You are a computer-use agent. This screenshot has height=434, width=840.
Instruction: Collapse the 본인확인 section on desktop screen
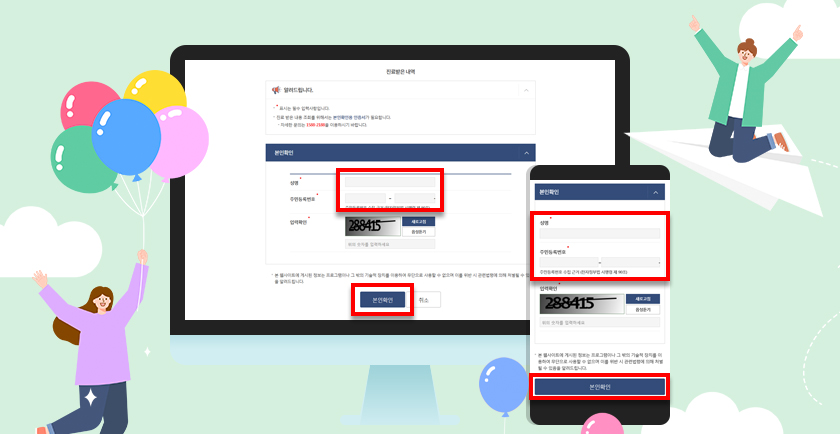[x=526, y=153]
